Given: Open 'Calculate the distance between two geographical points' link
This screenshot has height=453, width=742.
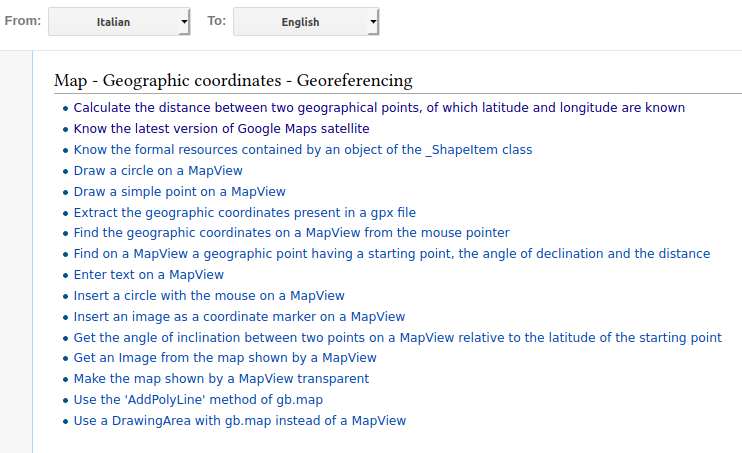Looking at the screenshot, I should (x=379, y=108).
